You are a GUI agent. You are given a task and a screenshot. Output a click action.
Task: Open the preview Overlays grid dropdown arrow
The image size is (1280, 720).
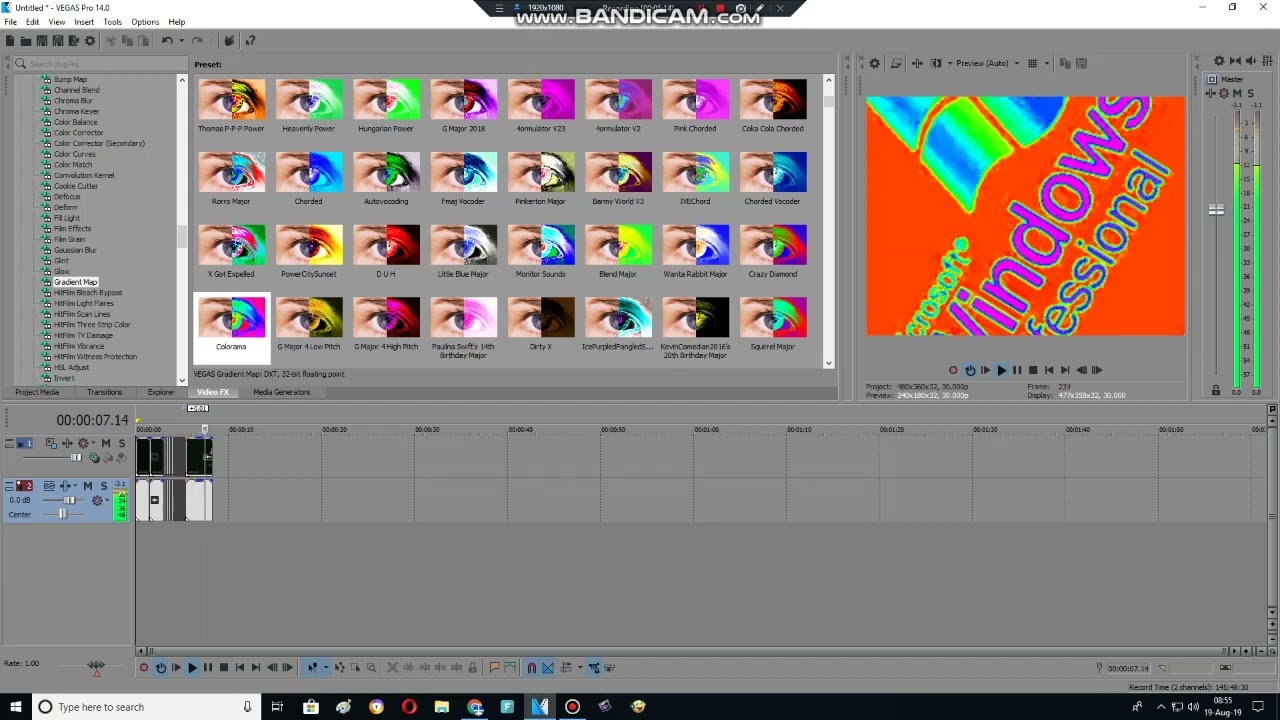coord(1047,63)
